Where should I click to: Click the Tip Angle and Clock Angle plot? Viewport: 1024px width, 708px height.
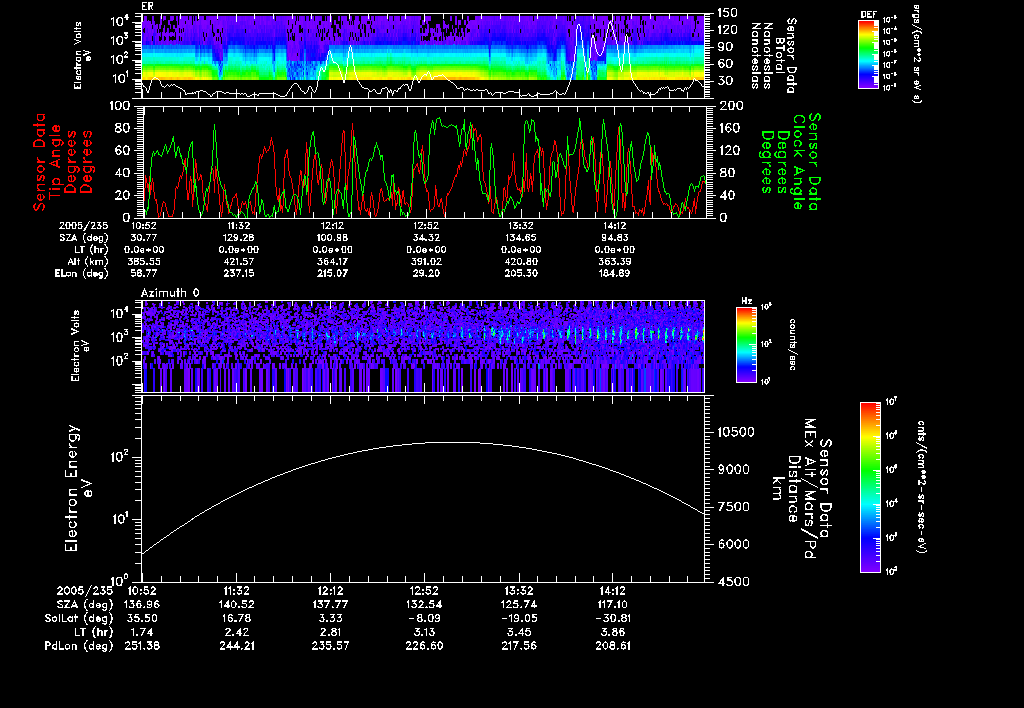(x=424, y=161)
